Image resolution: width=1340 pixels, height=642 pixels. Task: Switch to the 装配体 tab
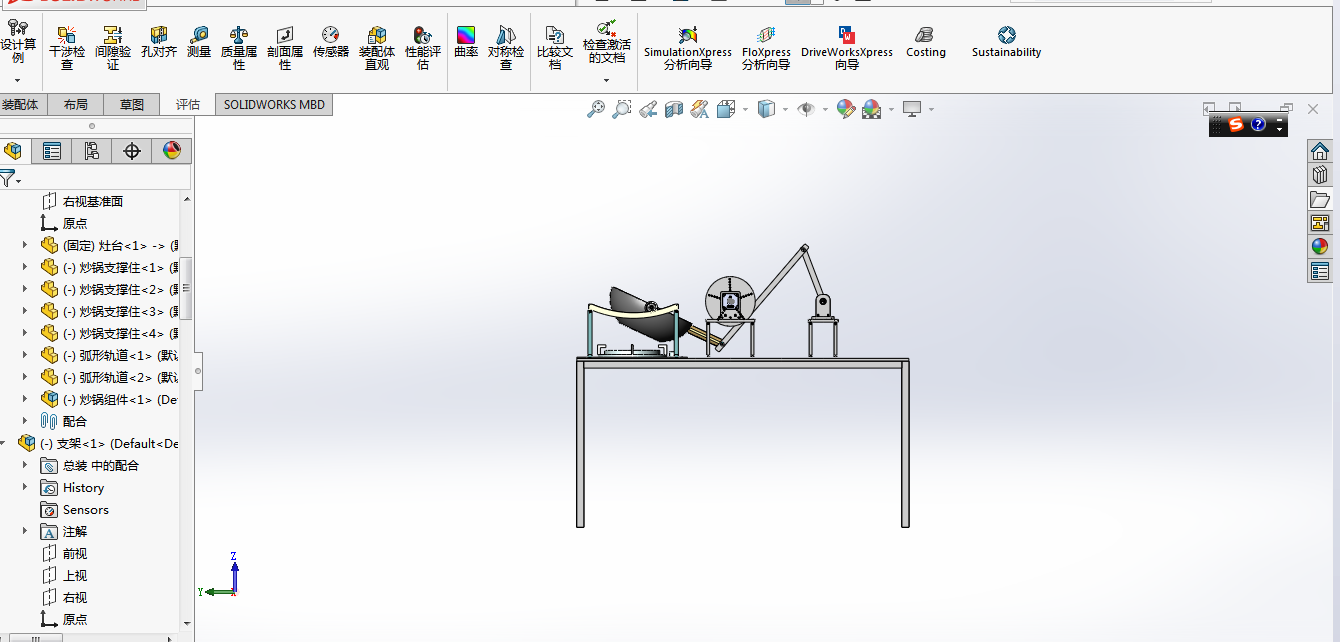point(20,104)
